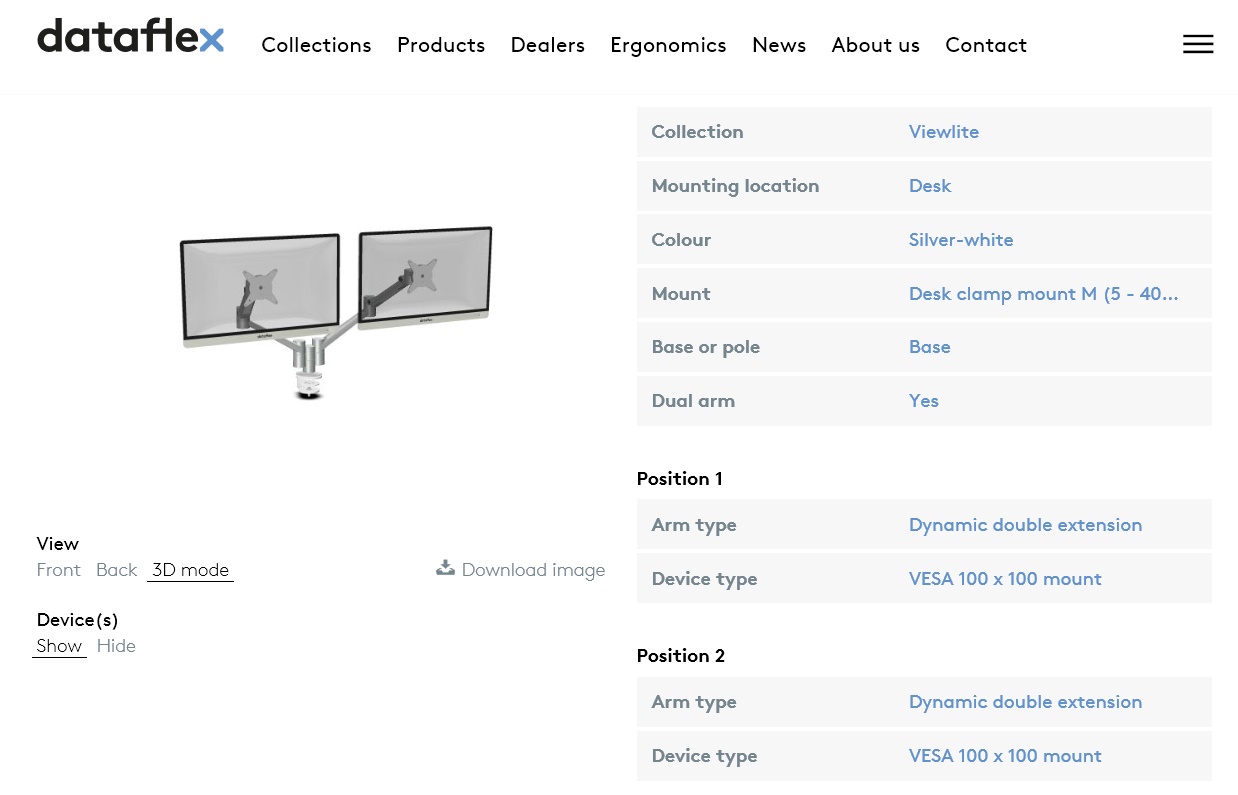This screenshot has width=1238, height=795.
Task: Switch view to Front
Action: (x=58, y=570)
